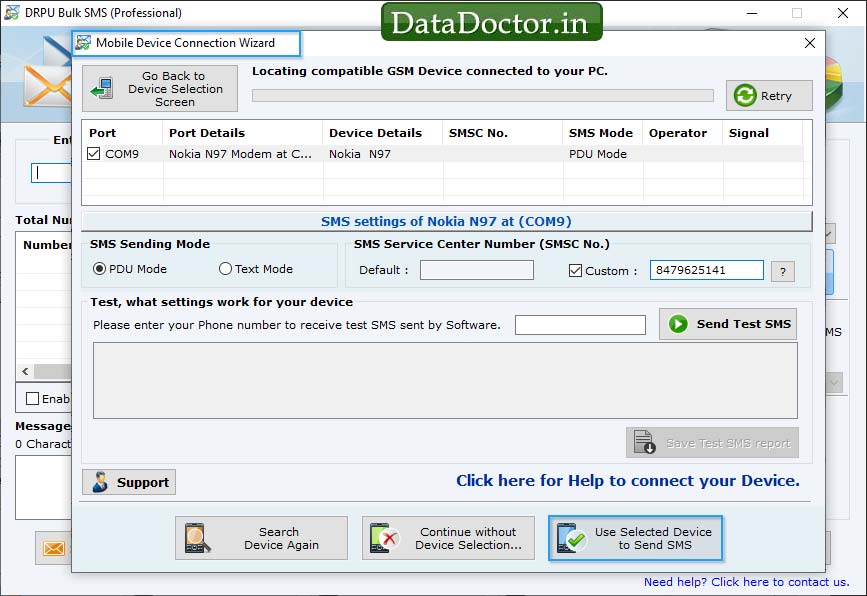Click the Operator column header

(682, 133)
